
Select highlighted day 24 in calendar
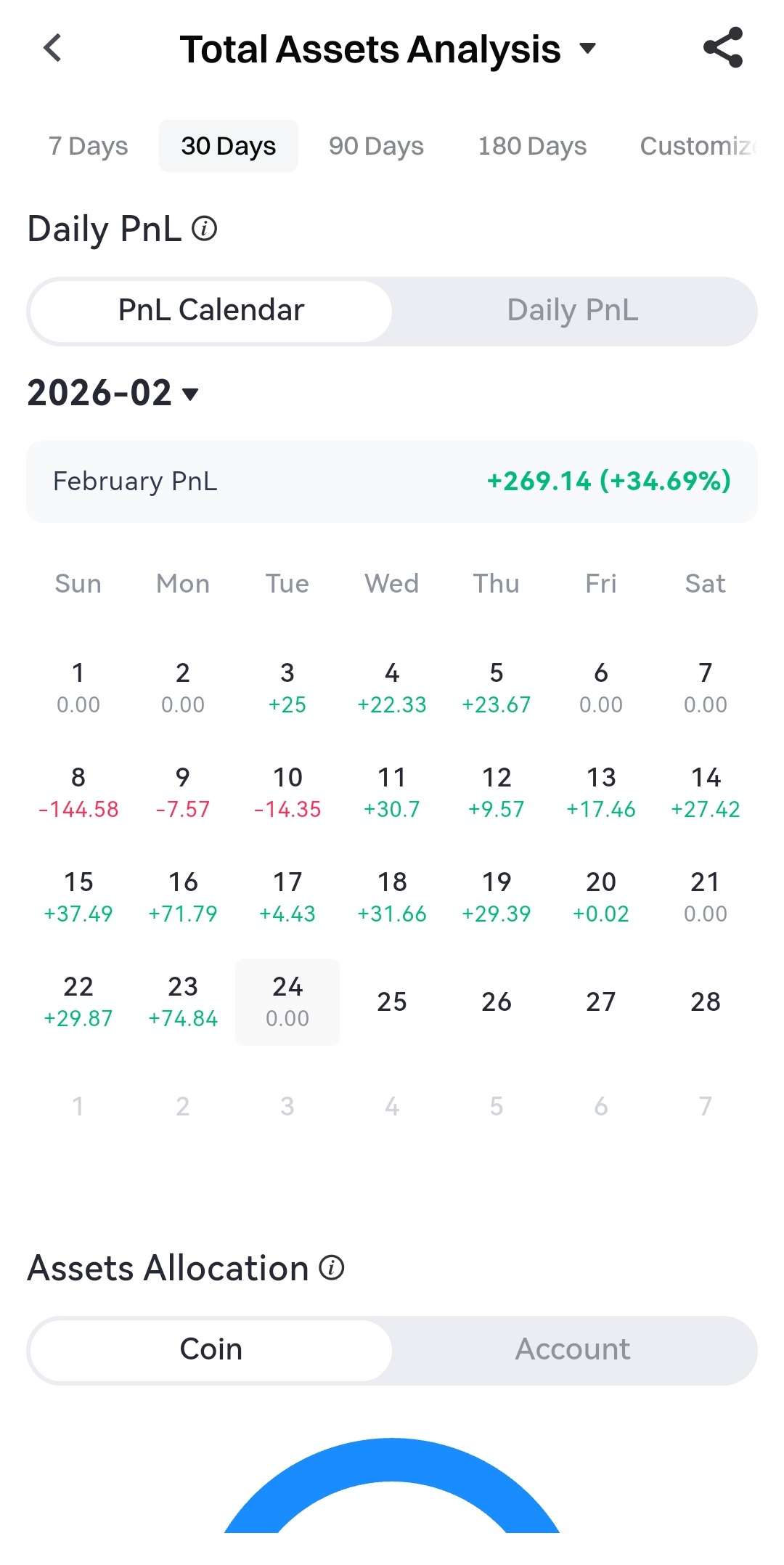point(287,1001)
